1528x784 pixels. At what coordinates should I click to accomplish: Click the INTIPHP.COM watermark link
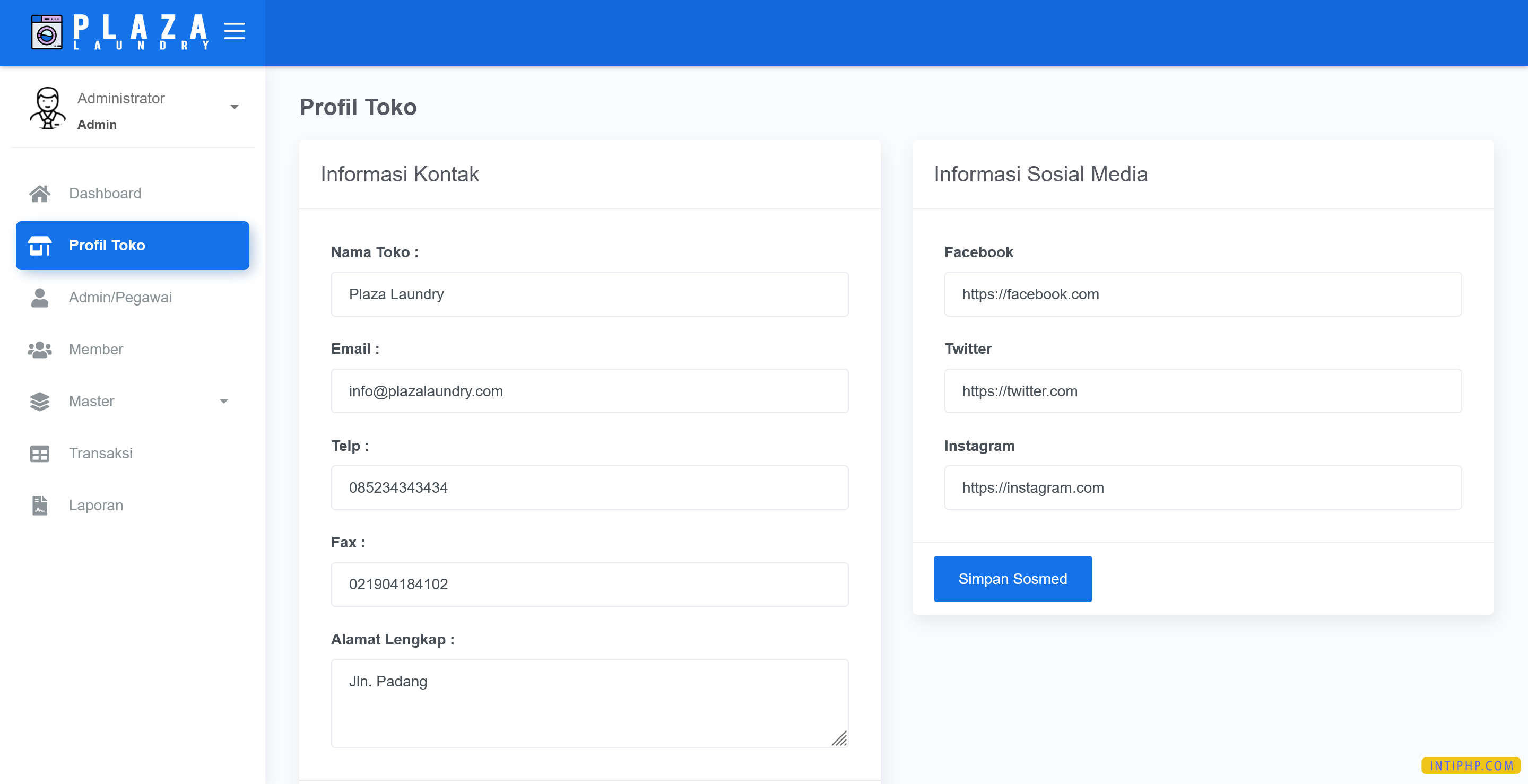coord(1471,765)
